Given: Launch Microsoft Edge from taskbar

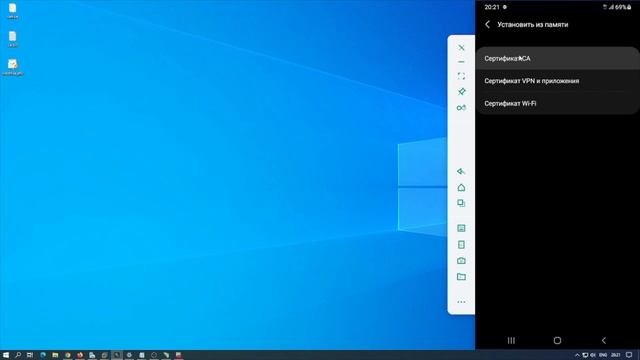Looking at the screenshot, I should (x=43, y=355).
